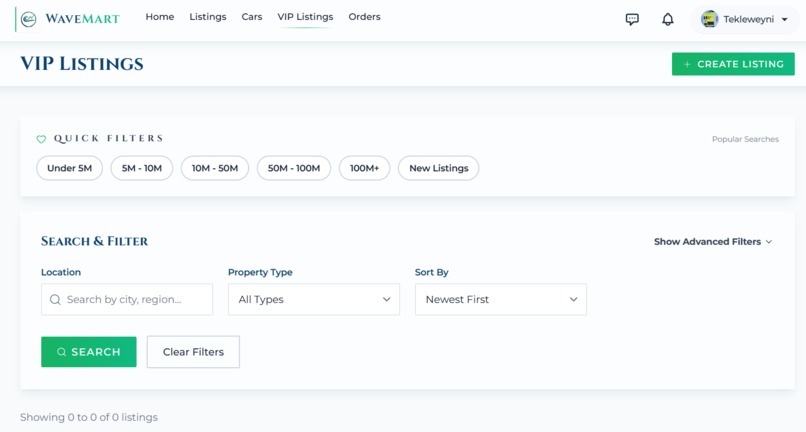Open the notifications bell
The image size is (806, 432).
[x=667, y=20]
